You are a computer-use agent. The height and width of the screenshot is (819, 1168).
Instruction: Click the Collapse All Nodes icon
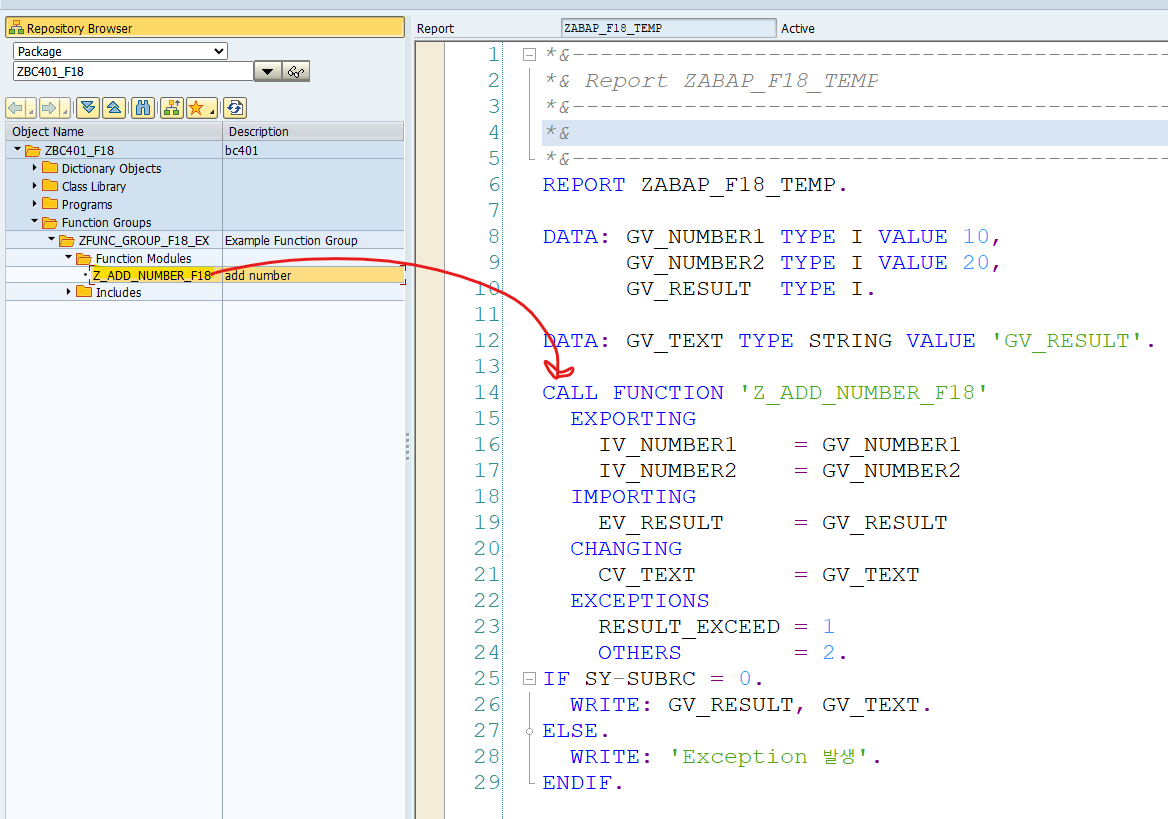pos(114,108)
